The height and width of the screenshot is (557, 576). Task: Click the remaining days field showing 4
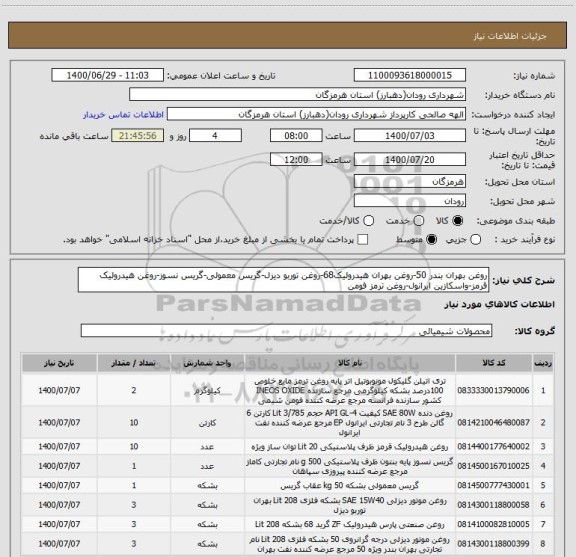(x=215, y=136)
